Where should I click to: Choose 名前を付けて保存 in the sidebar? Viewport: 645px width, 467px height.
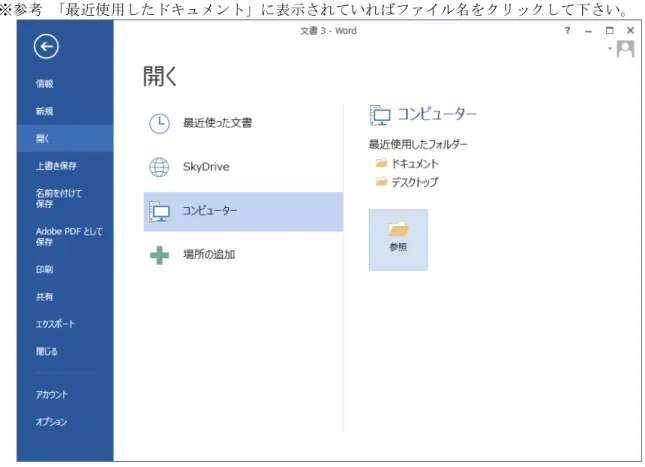tap(58, 198)
